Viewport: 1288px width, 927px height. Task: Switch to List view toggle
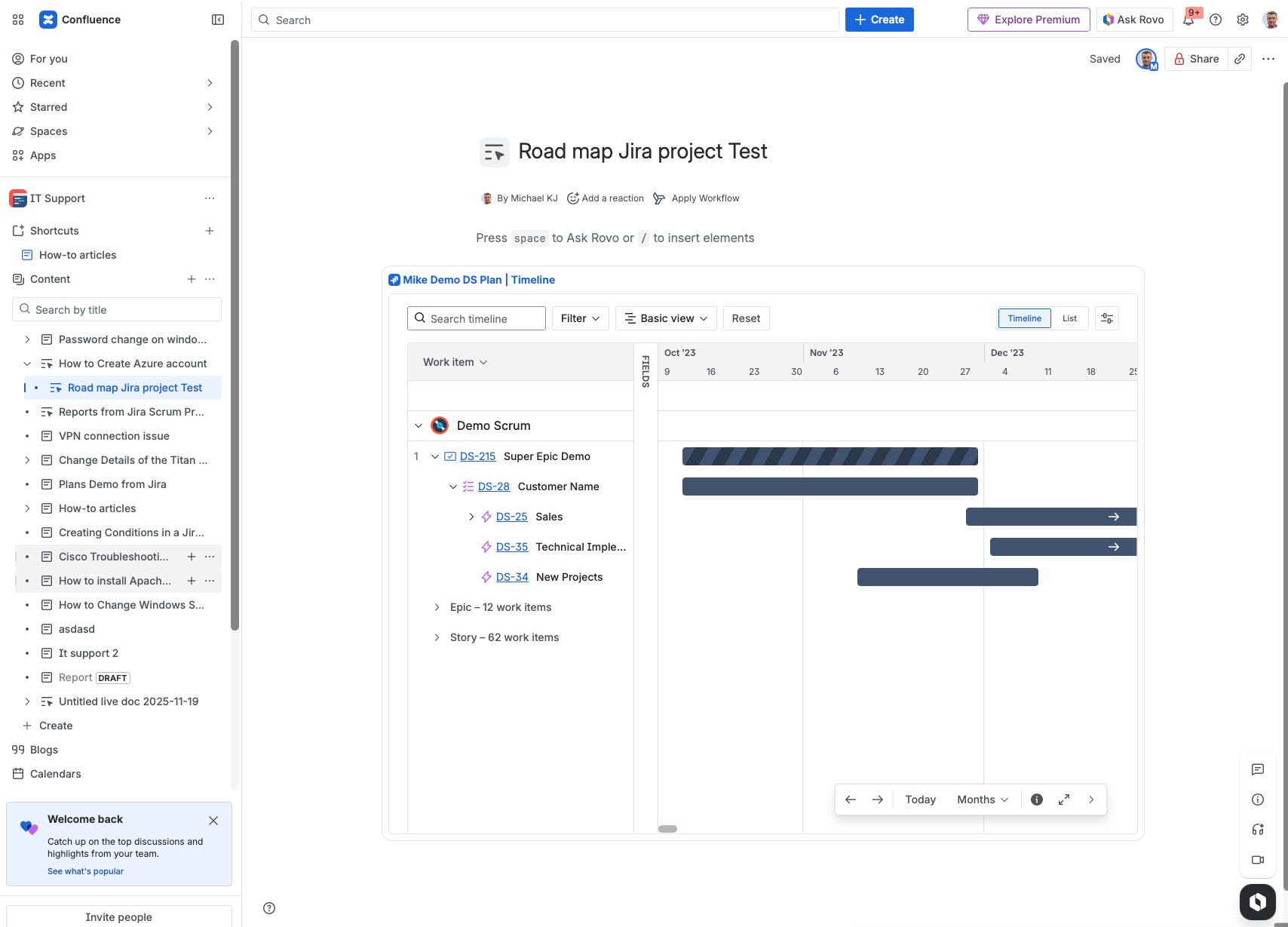pos(1069,318)
